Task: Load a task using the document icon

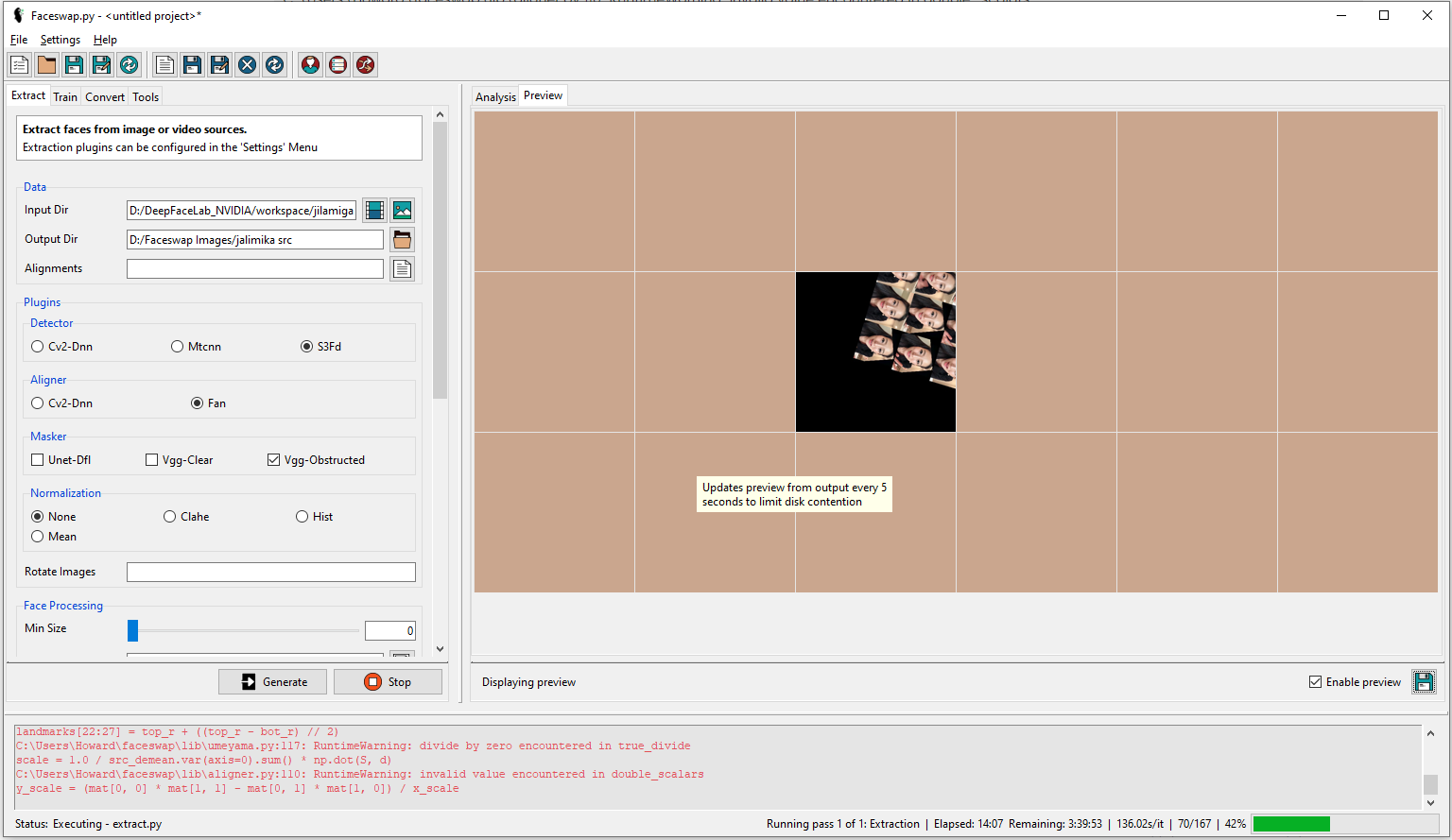Action: click(x=164, y=64)
